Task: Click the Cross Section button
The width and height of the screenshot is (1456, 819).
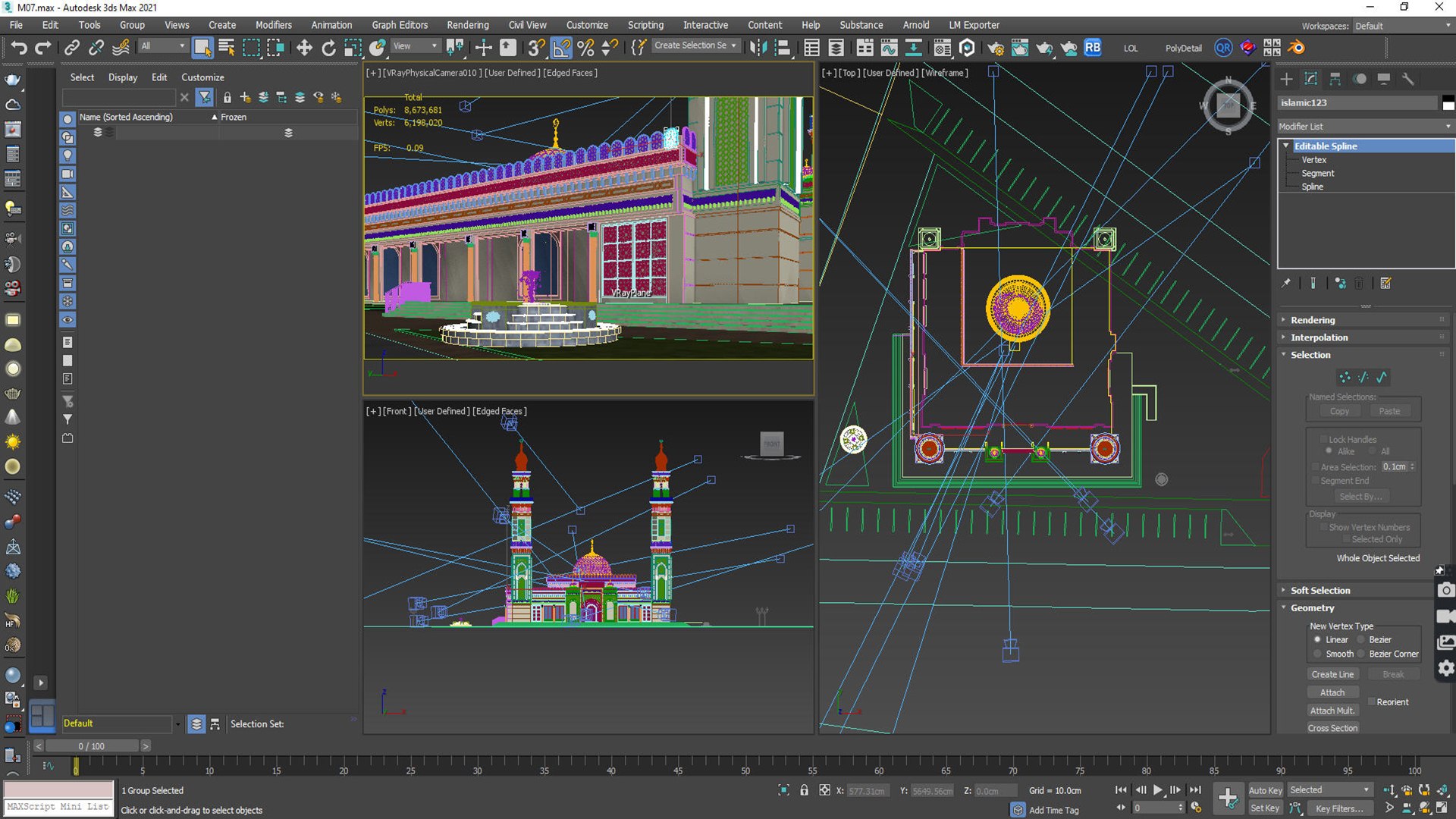Action: (1332, 728)
